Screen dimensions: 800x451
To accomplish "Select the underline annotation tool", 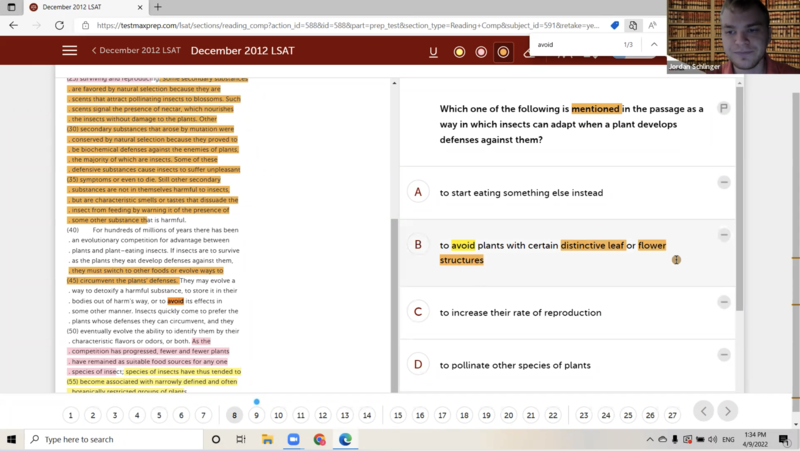I will [433, 52].
